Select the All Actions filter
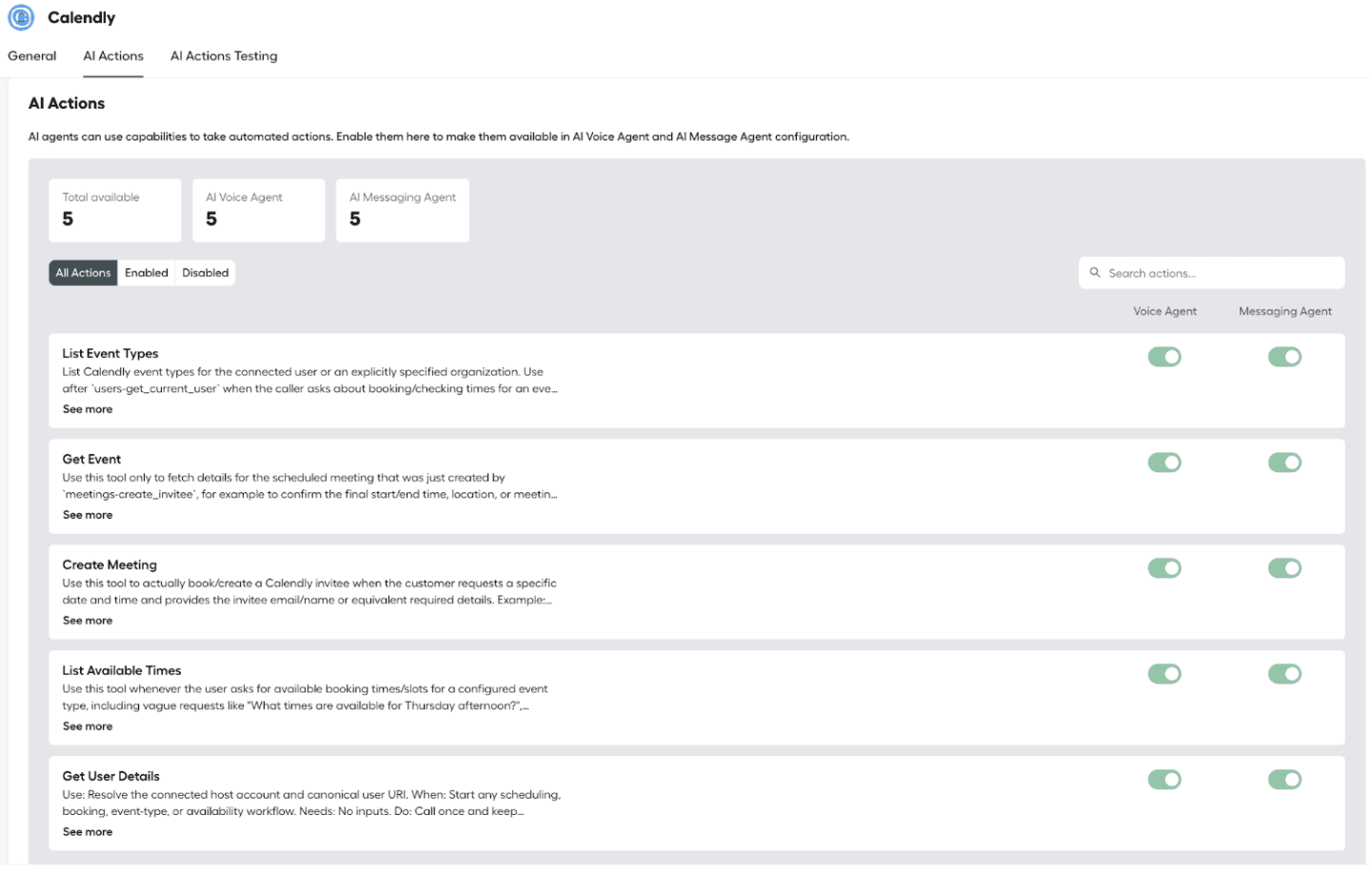The height and width of the screenshot is (874, 1372). (x=83, y=273)
